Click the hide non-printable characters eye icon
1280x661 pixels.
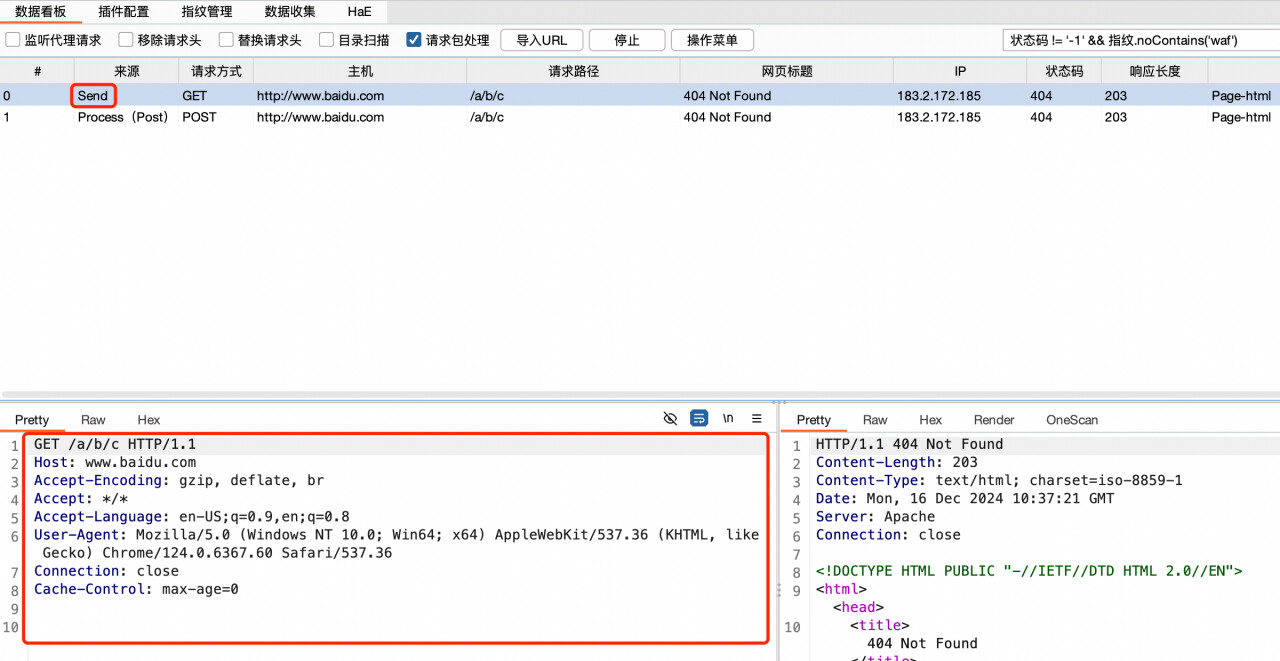pos(670,418)
